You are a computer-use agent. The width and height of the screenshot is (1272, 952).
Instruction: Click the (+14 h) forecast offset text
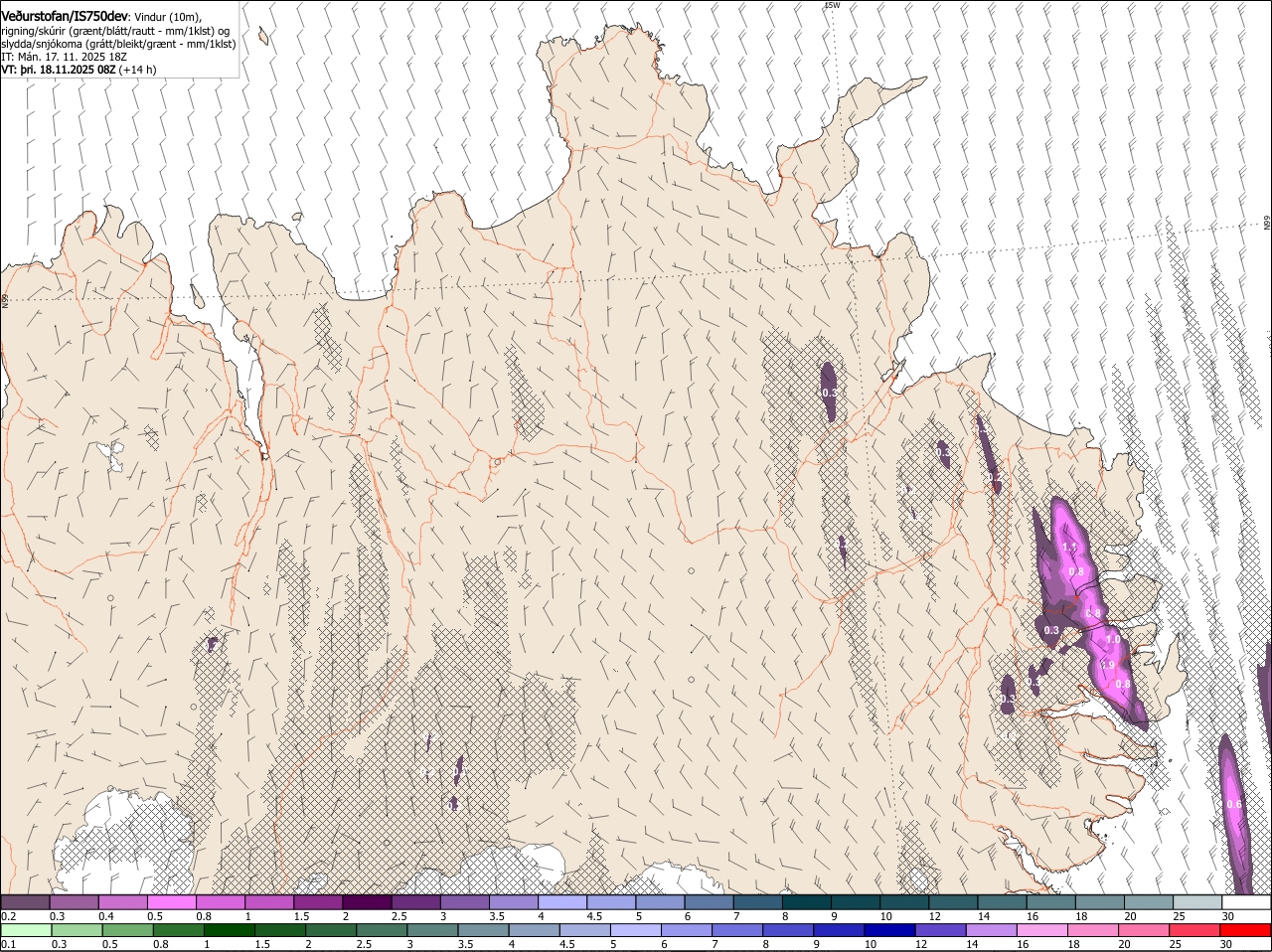[x=137, y=70]
